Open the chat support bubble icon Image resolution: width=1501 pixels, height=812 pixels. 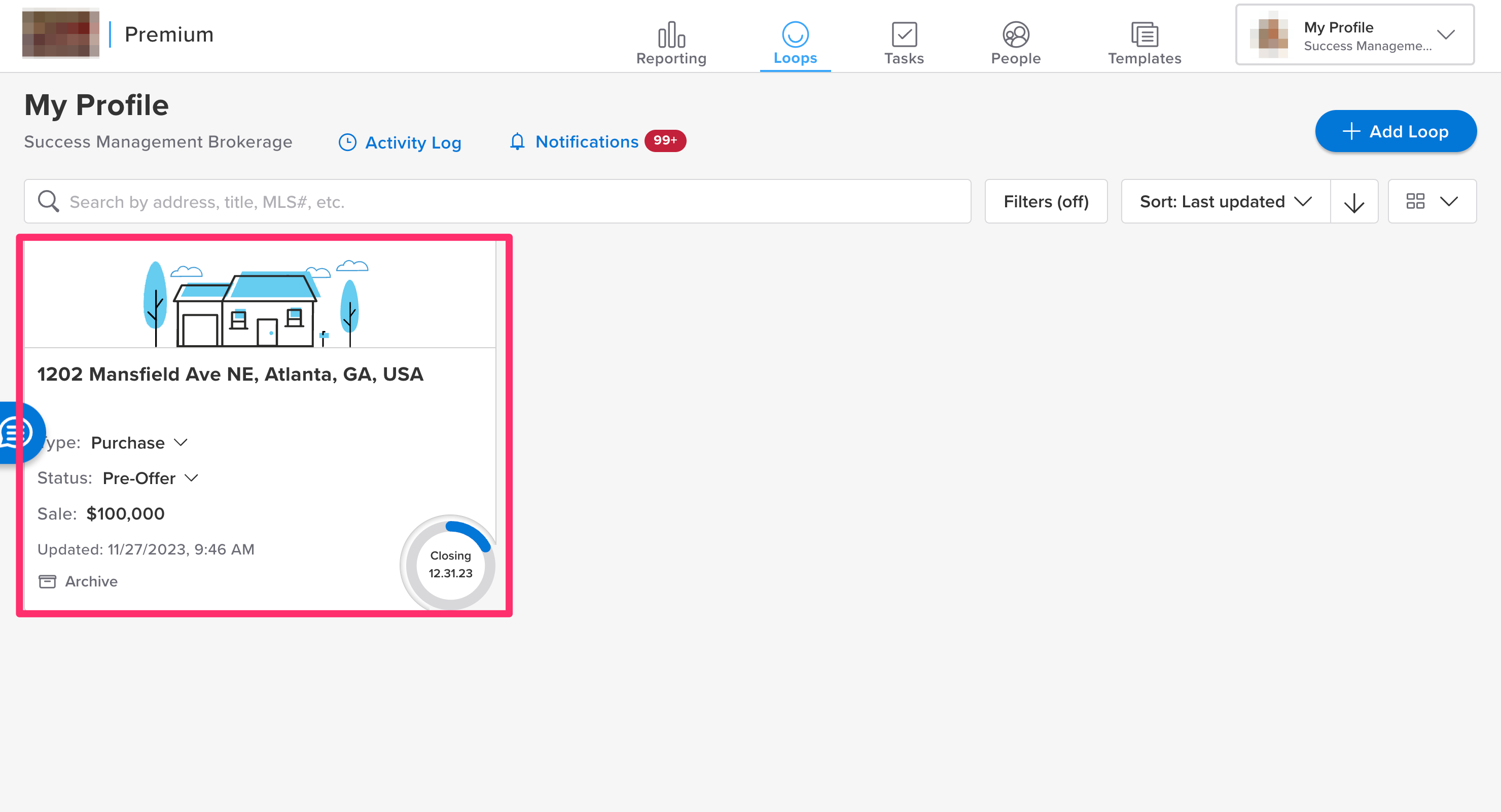pos(16,432)
